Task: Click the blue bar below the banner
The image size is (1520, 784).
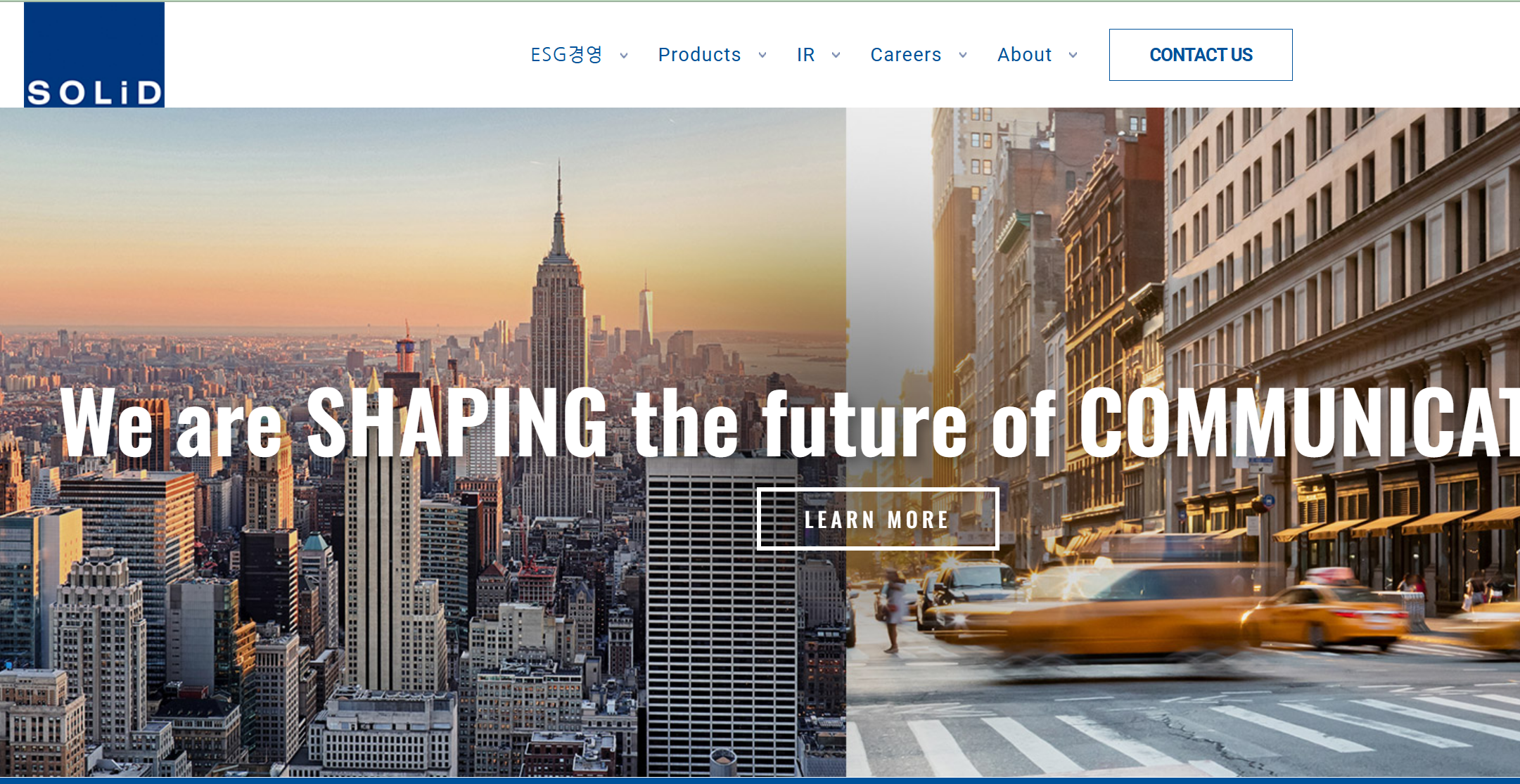Action: coord(760,780)
